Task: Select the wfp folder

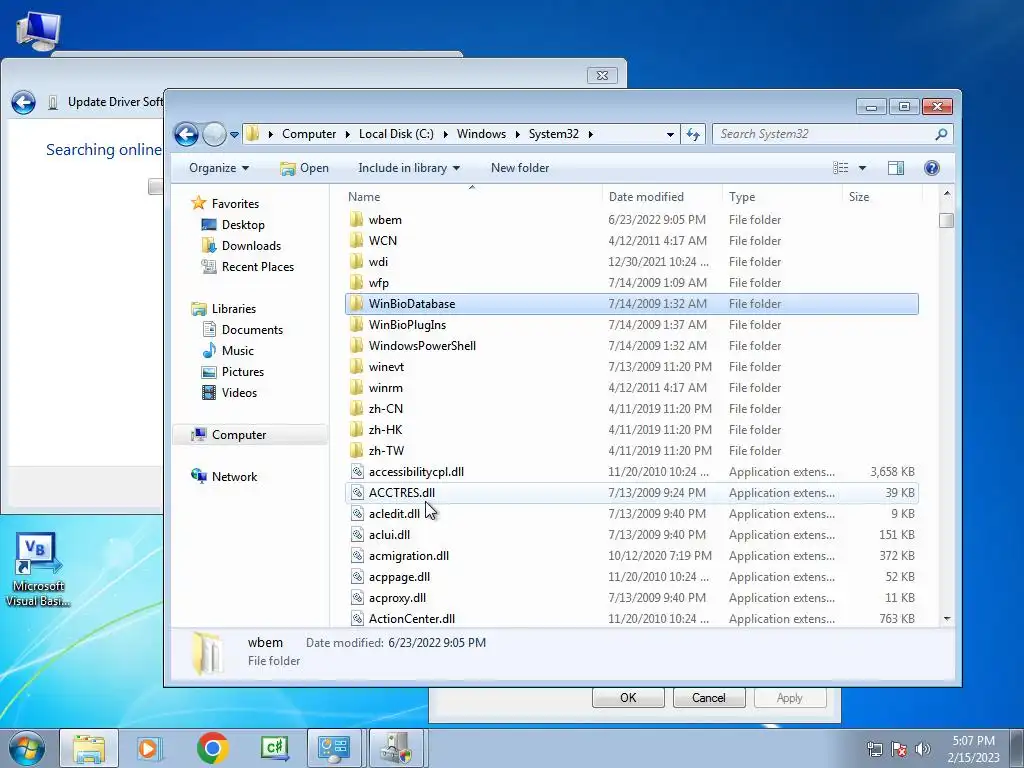Action: [379, 283]
